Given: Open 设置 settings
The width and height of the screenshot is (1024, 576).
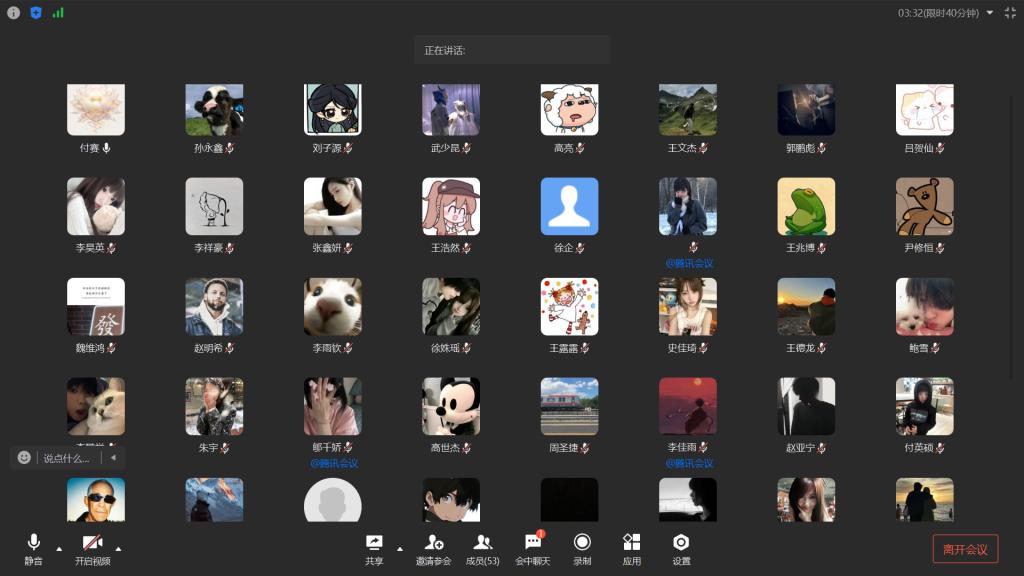Looking at the screenshot, I should tap(681, 548).
